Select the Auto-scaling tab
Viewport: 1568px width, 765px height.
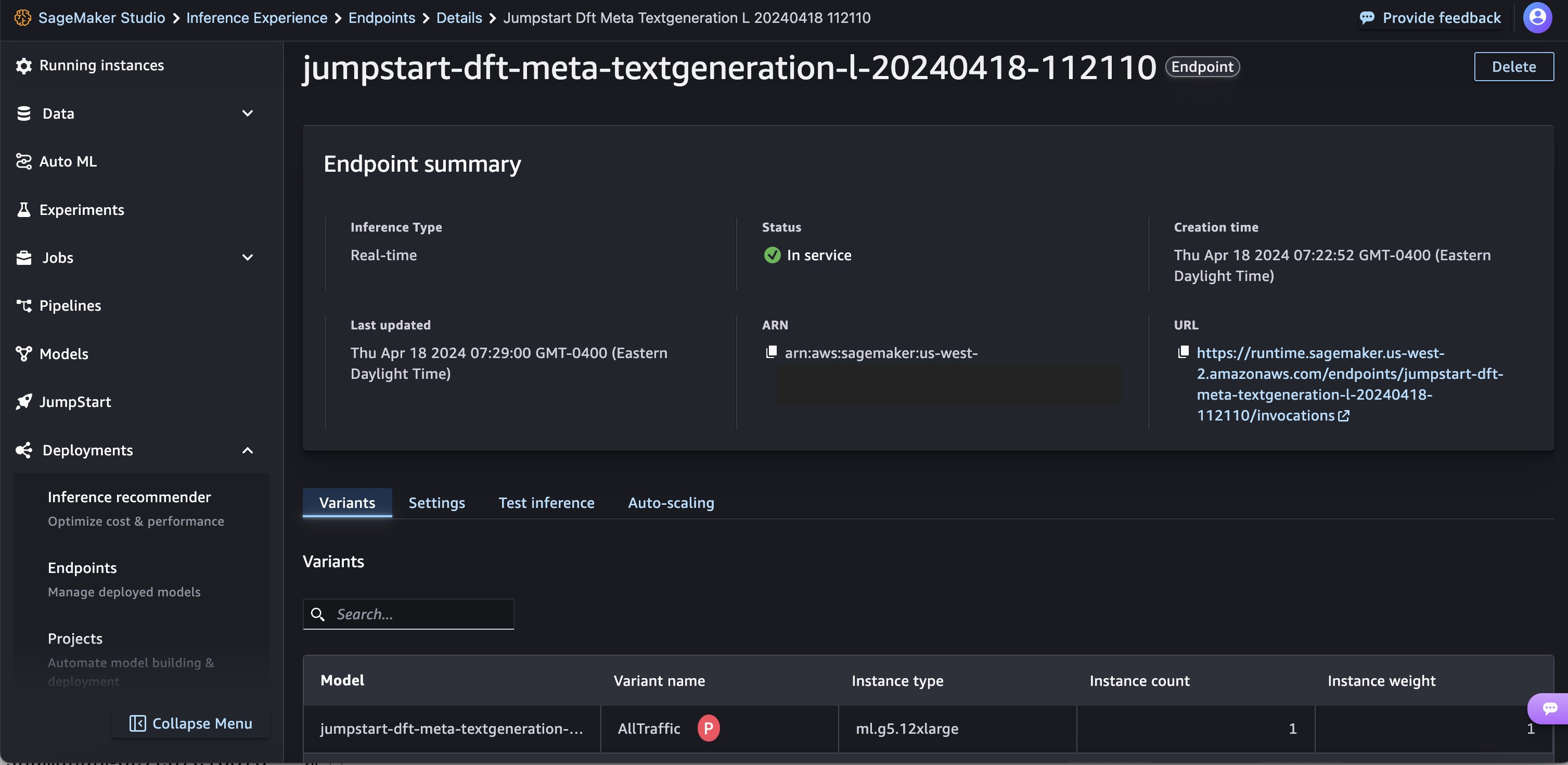click(x=671, y=503)
